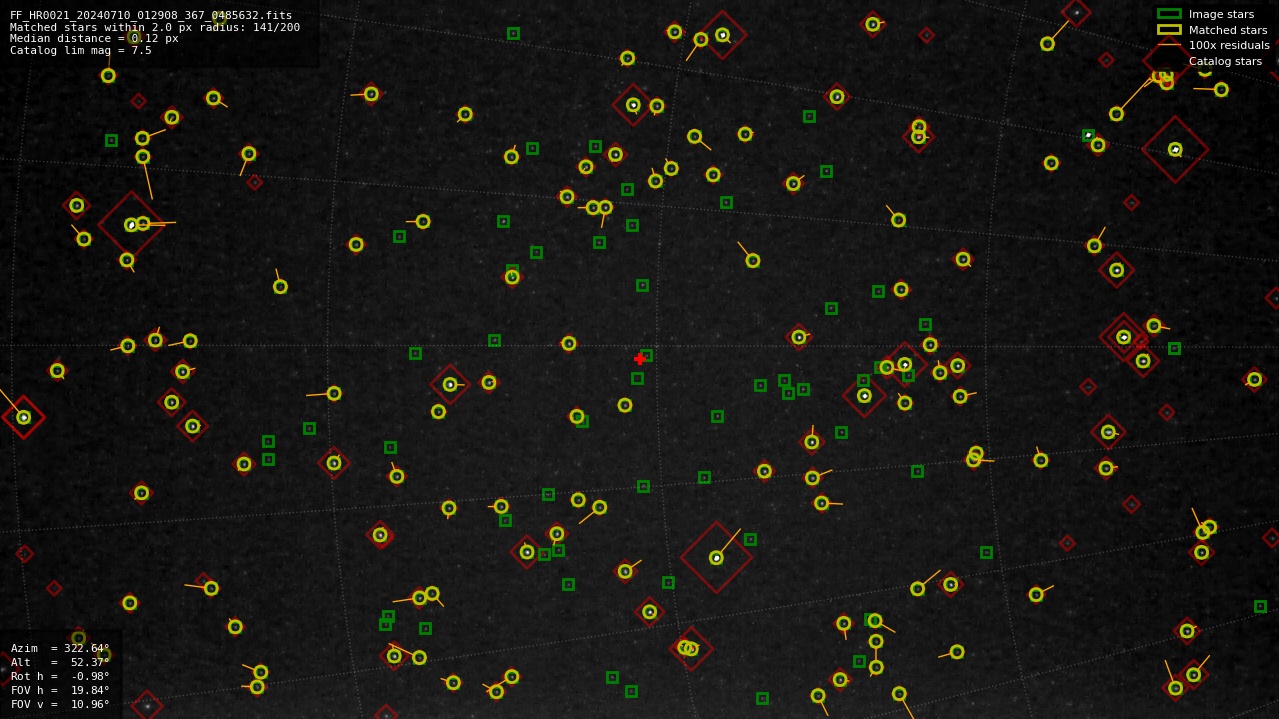Viewport: 1279px width, 719px height.
Task: Select the '100x residuals' legend label
Action: pos(1229,45)
